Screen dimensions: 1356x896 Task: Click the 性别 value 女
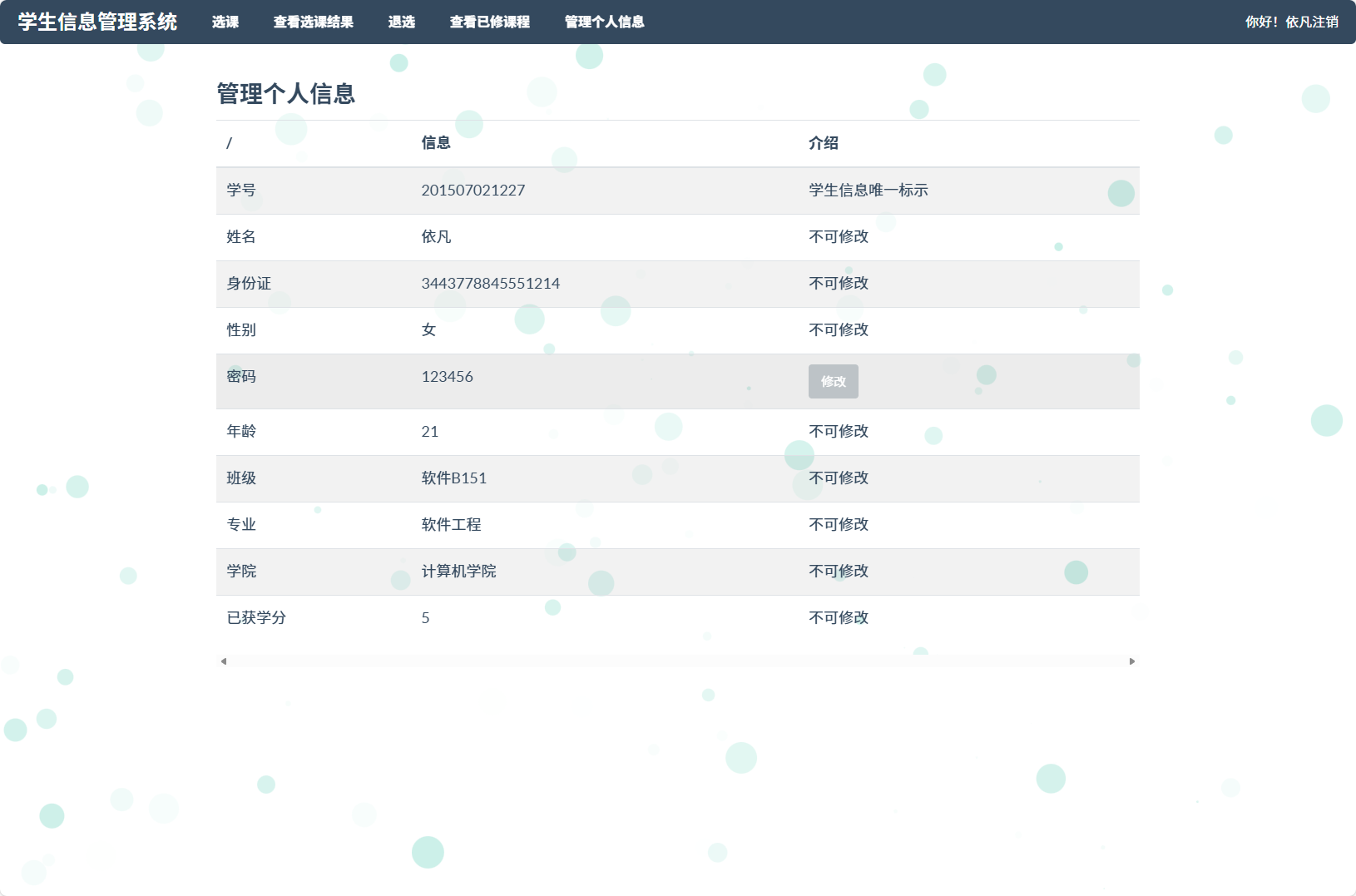428,330
